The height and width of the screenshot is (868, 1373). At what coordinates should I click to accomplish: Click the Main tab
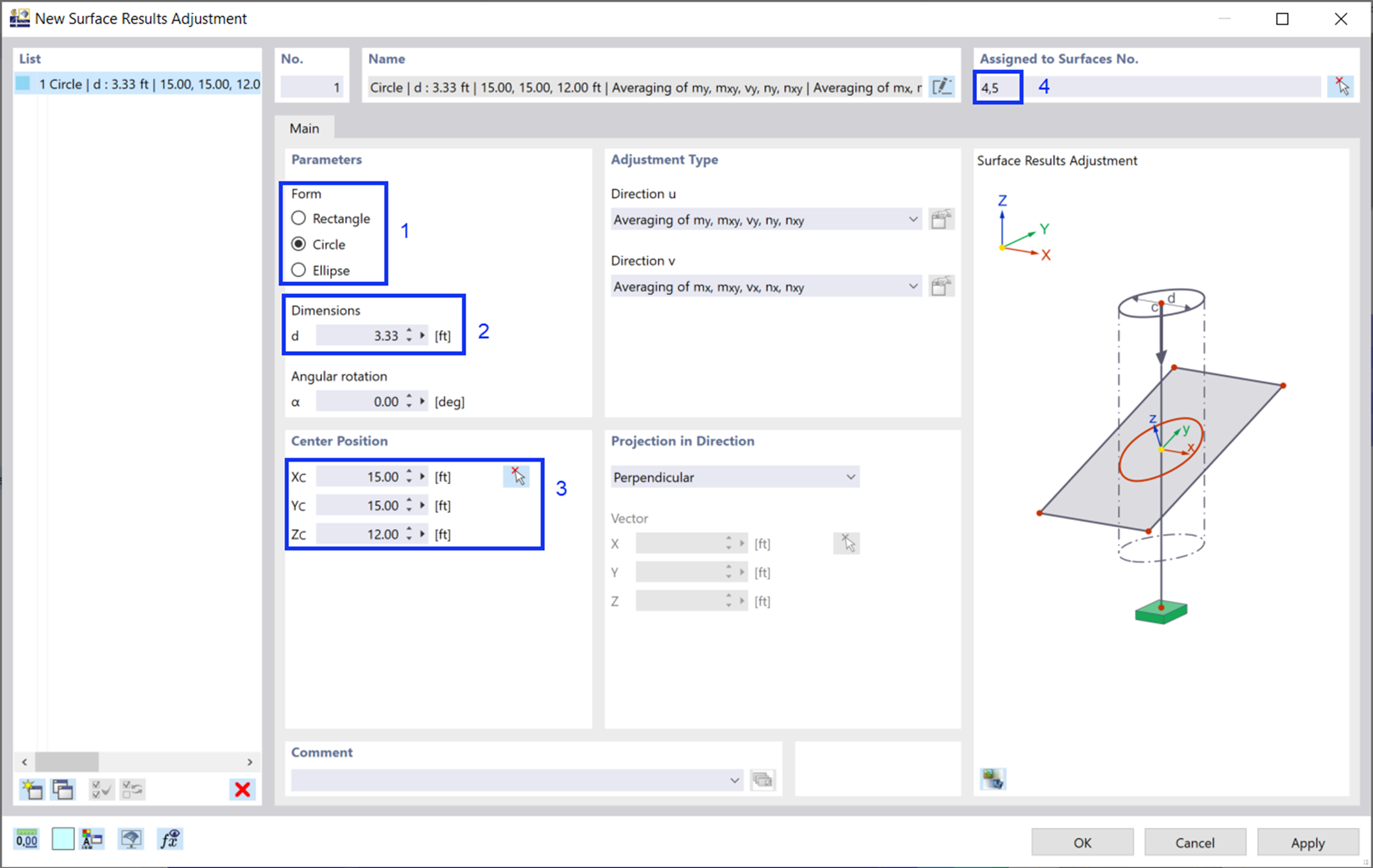click(x=304, y=127)
